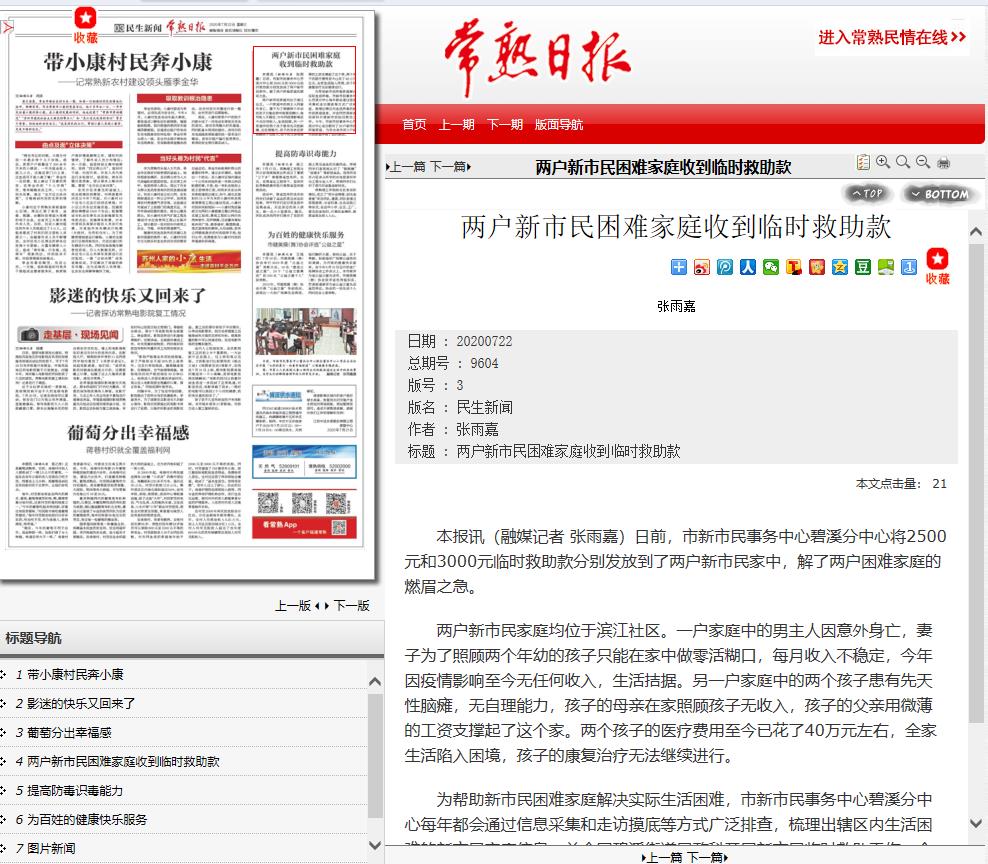Click the red-outlined article on the page thumbnail
This screenshot has width=988, height=864.
[304, 90]
